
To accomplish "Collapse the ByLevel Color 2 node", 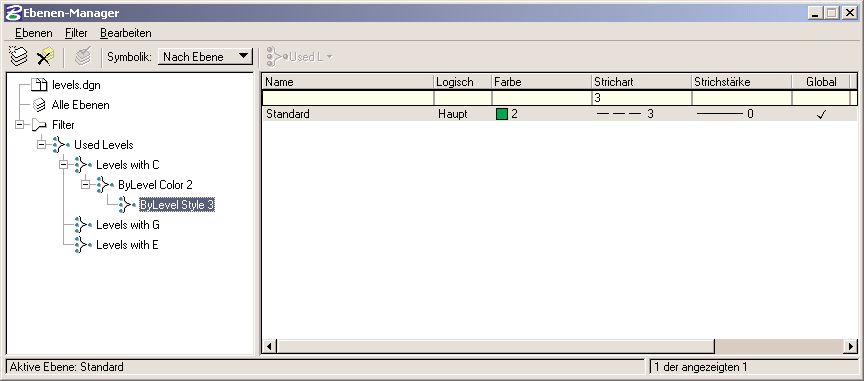I will click(85, 185).
